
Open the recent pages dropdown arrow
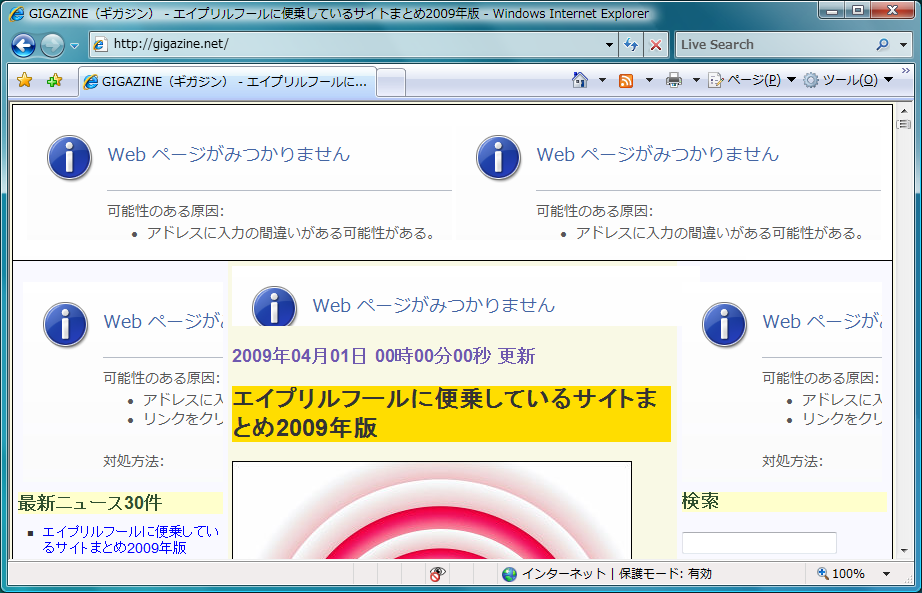(x=74, y=46)
